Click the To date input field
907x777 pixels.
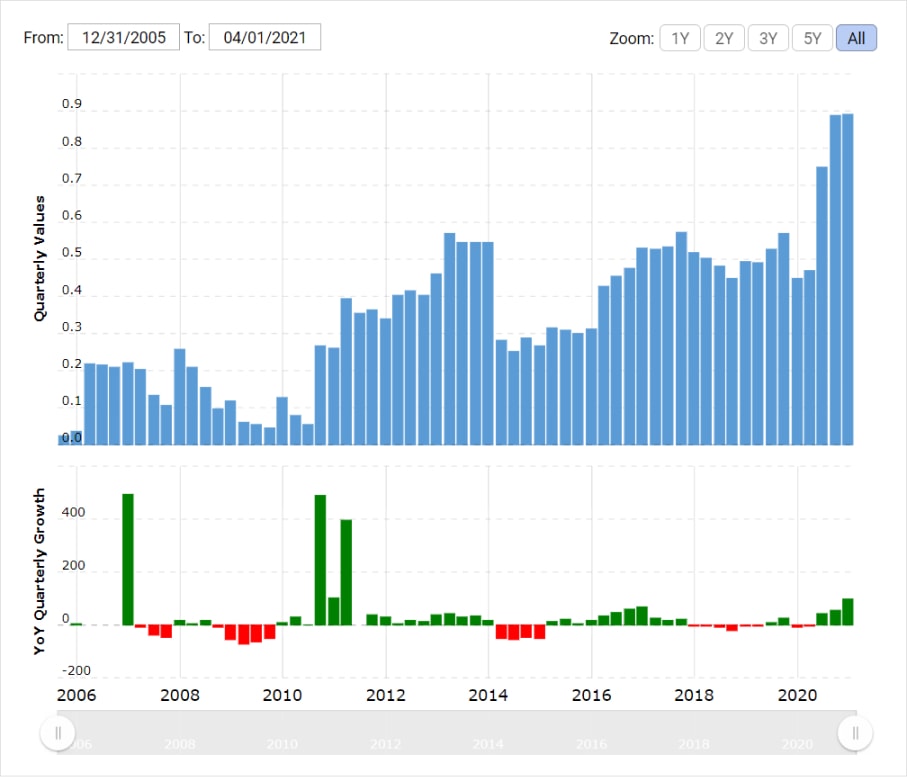(264, 38)
